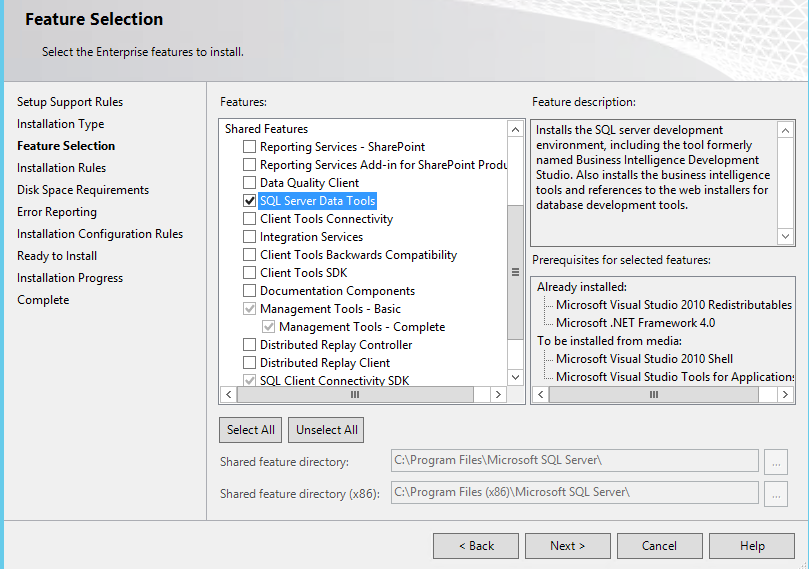
Task: Check Data Quality Client feature
Action: coord(249,183)
